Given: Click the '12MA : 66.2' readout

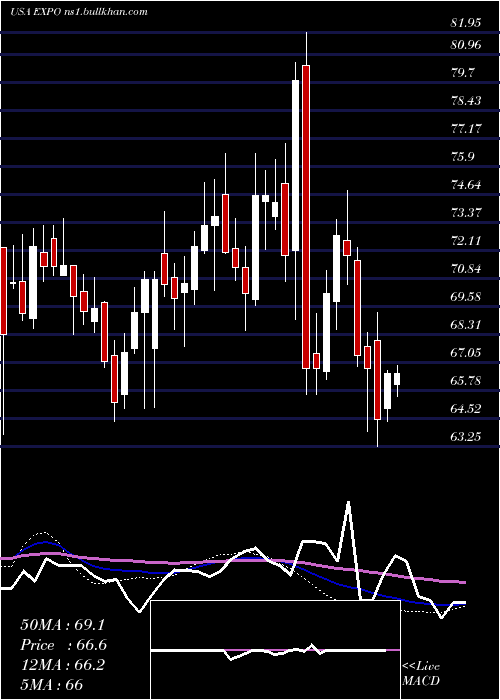Looking at the screenshot, I should click(x=62, y=665).
